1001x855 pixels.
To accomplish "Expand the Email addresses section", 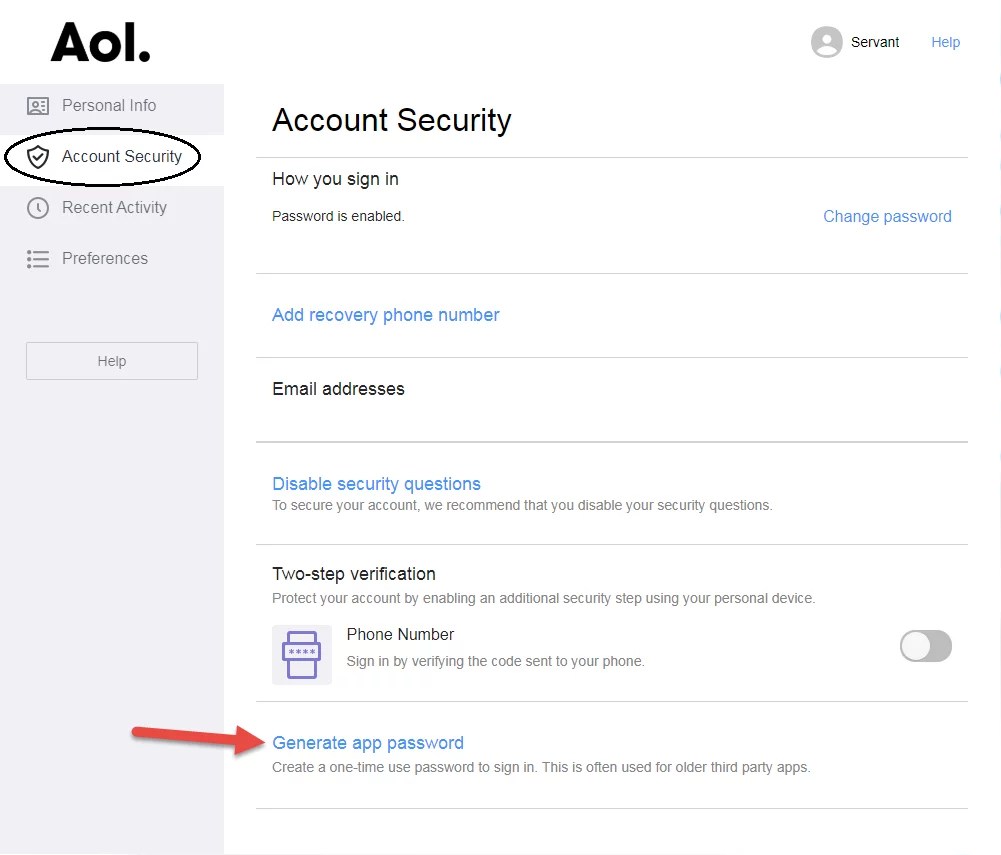I will (x=338, y=388).
